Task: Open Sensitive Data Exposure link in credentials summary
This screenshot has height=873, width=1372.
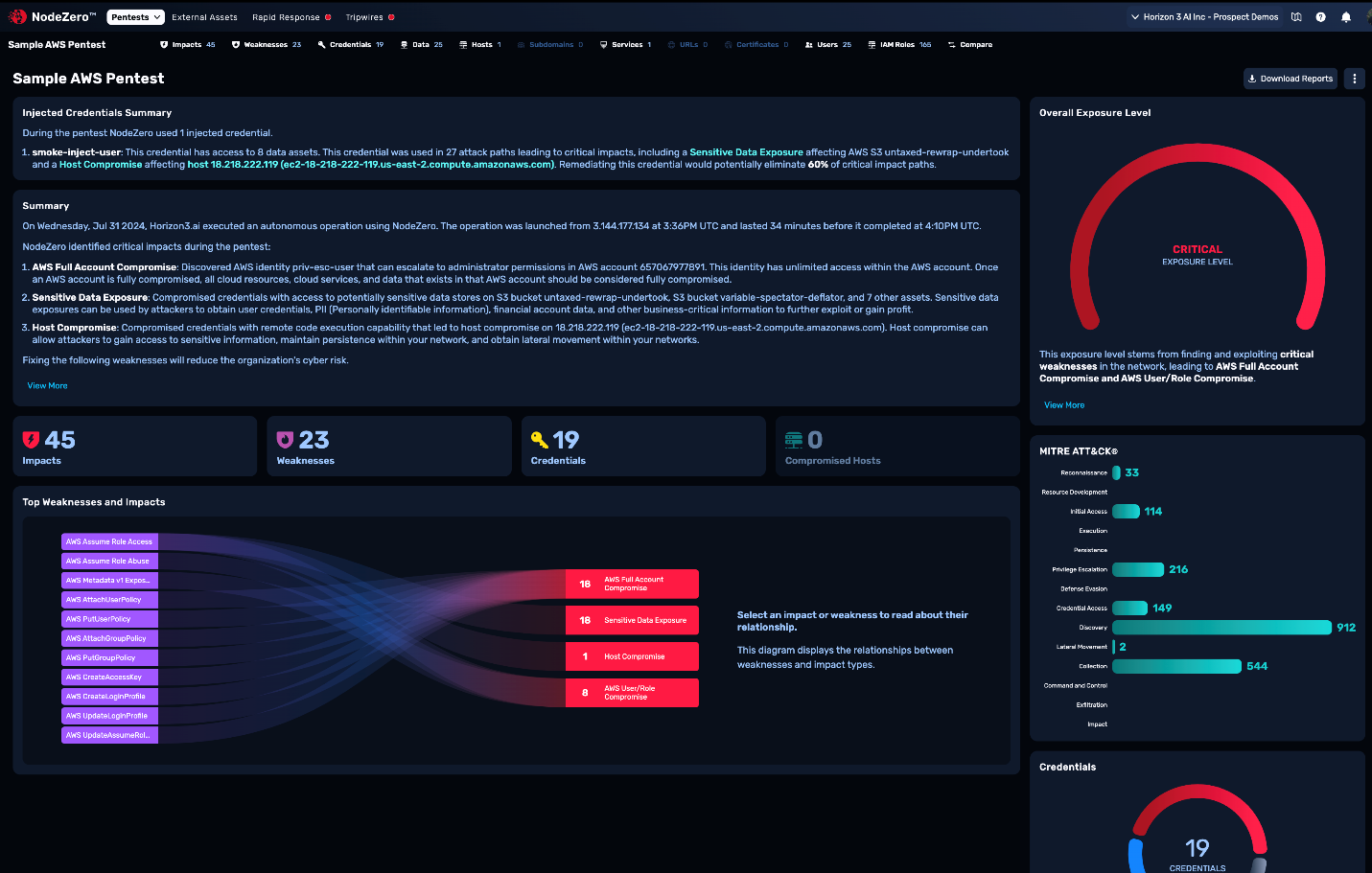Action: [x=746, y=152]
